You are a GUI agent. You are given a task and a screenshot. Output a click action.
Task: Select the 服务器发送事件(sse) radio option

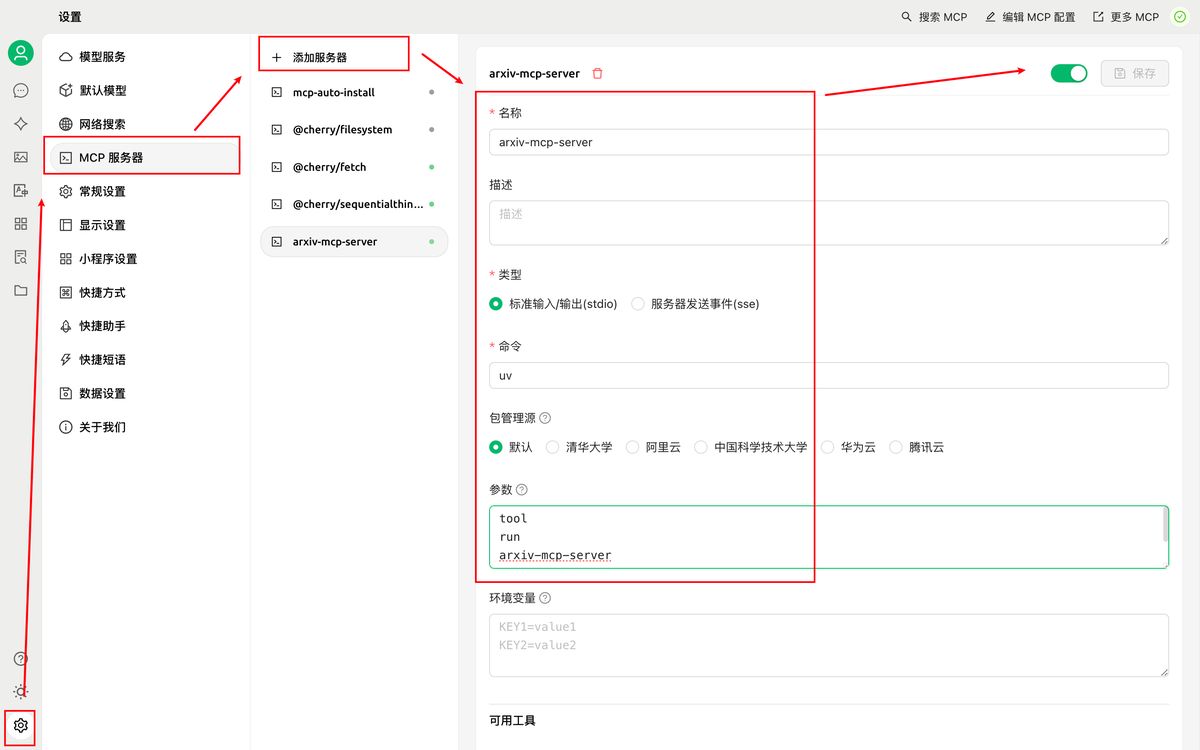(x=638, y=304)
